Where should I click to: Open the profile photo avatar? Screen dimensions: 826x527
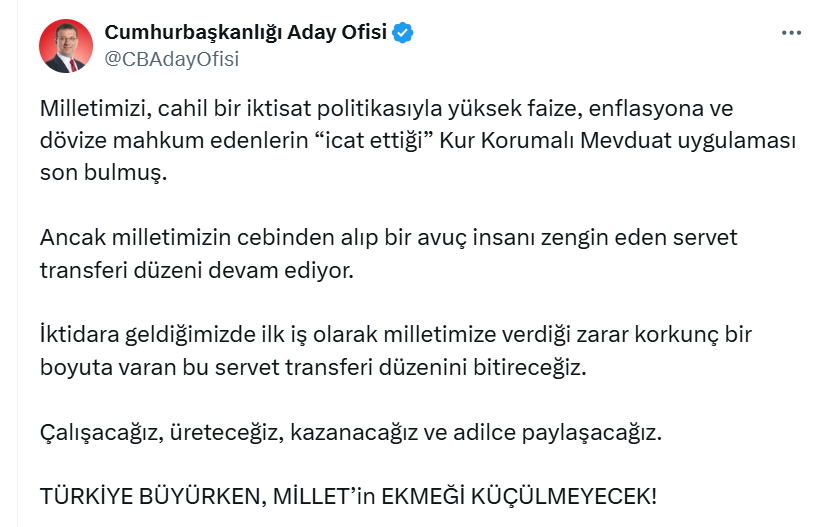point(62,46)
